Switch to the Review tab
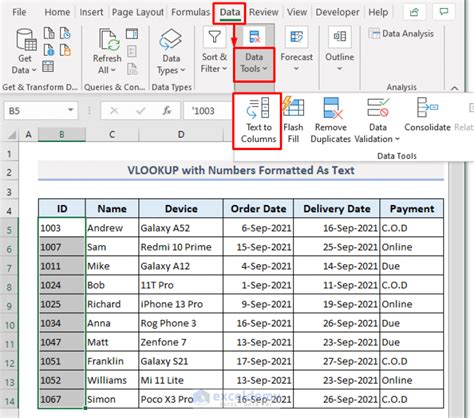Screen dimensions: 474x418 pyautogui.click(x=263, y=12)
